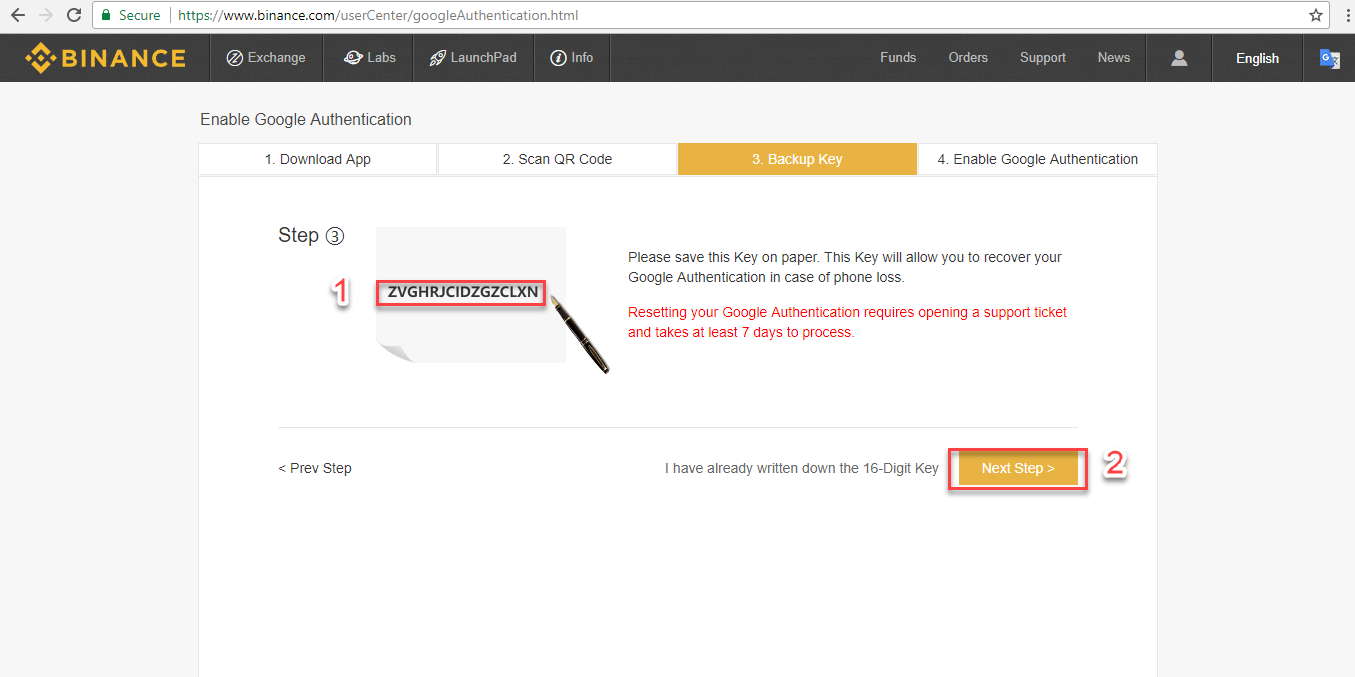Open the English language selector
The height and width of the screenshot is (677, 1355).
pyautogui.click(x=1257, y=58)
